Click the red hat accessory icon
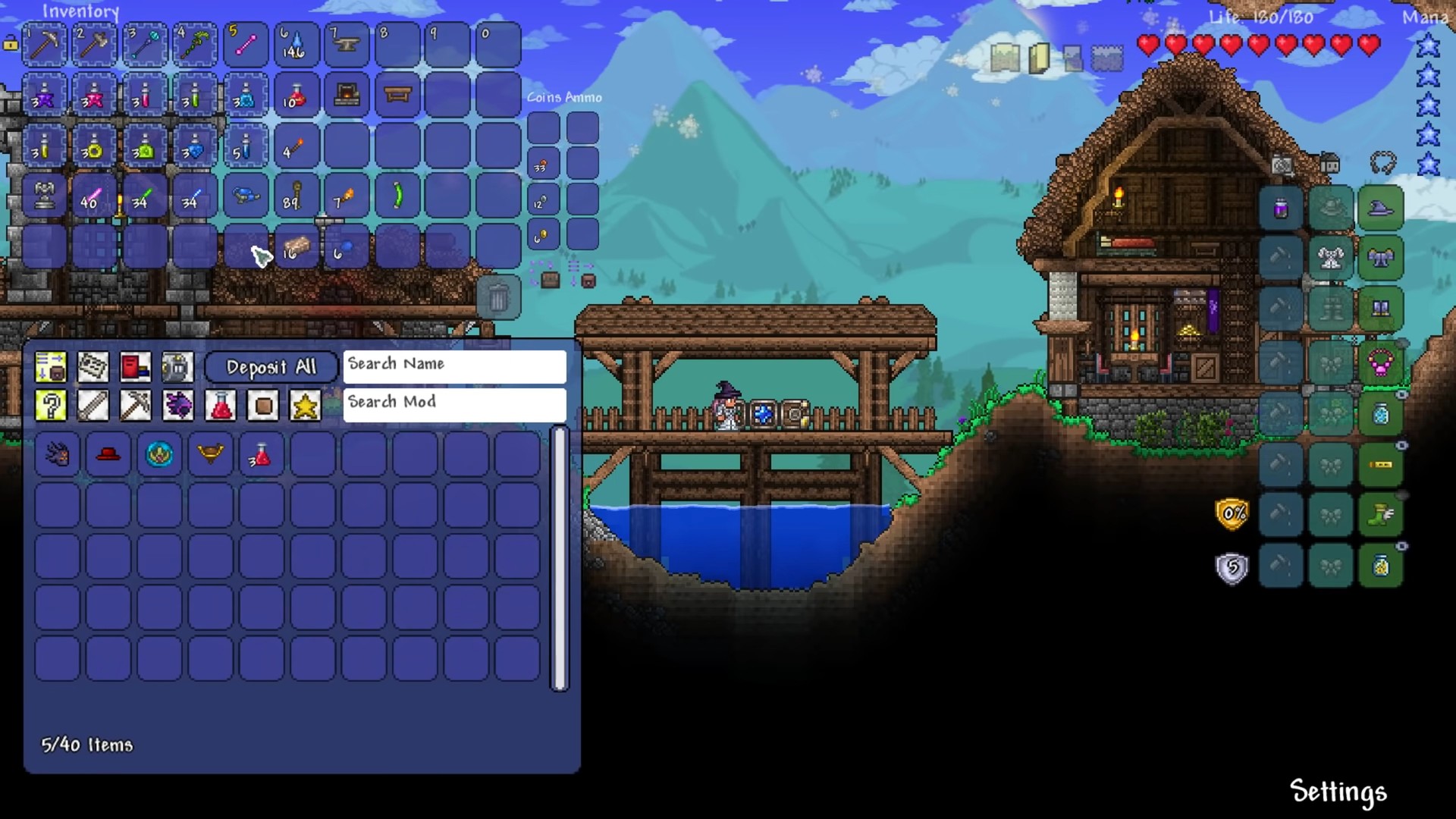This screenshot has height=819, width=1456. 108,455
